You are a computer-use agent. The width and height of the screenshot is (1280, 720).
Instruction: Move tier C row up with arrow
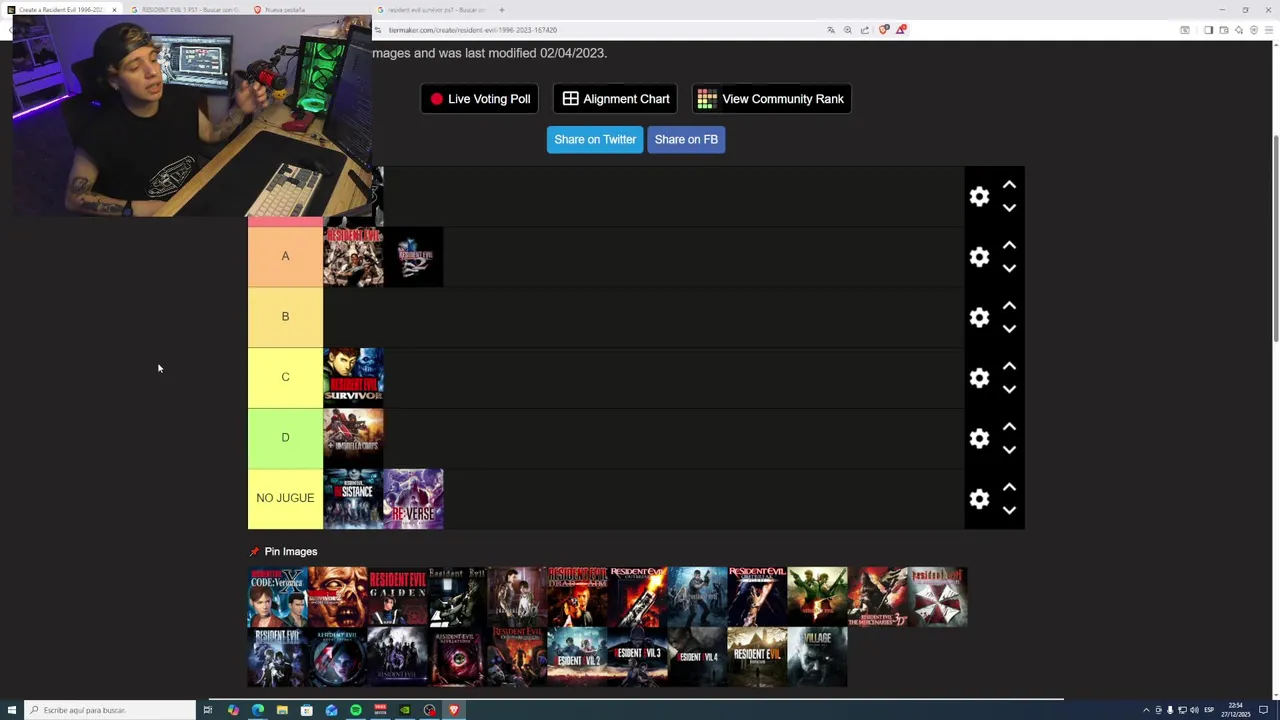pyautogui.click(x=1009, y=366)
